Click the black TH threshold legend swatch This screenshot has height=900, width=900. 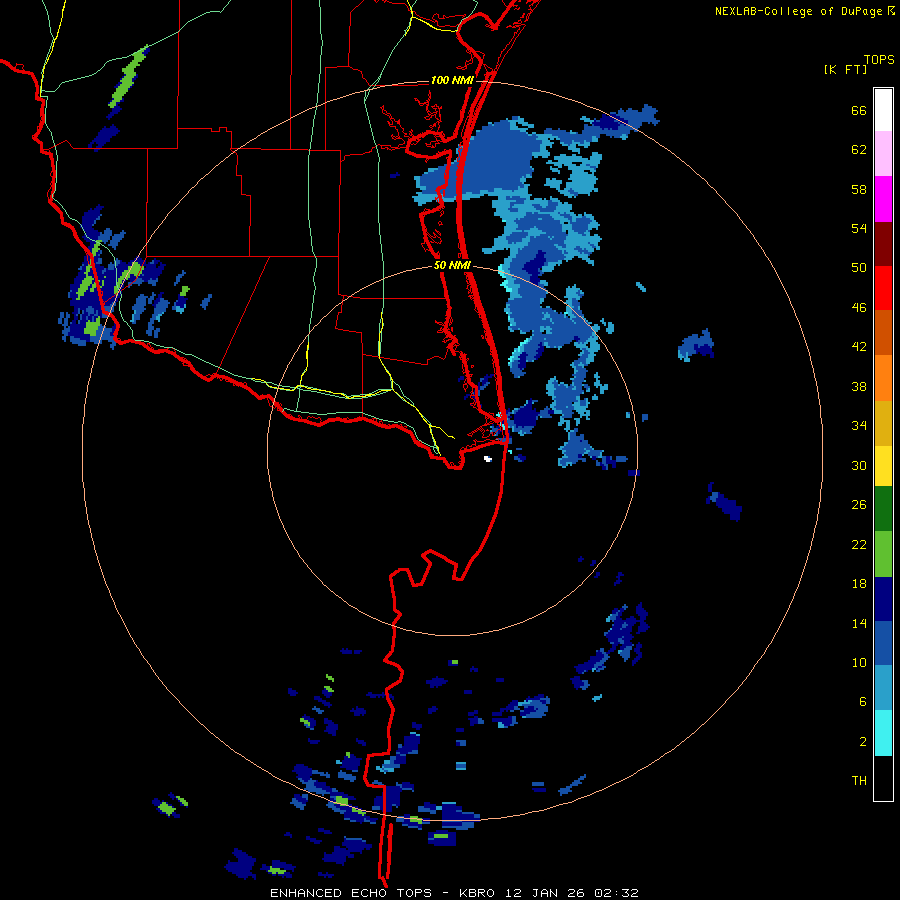pos(883,778)
